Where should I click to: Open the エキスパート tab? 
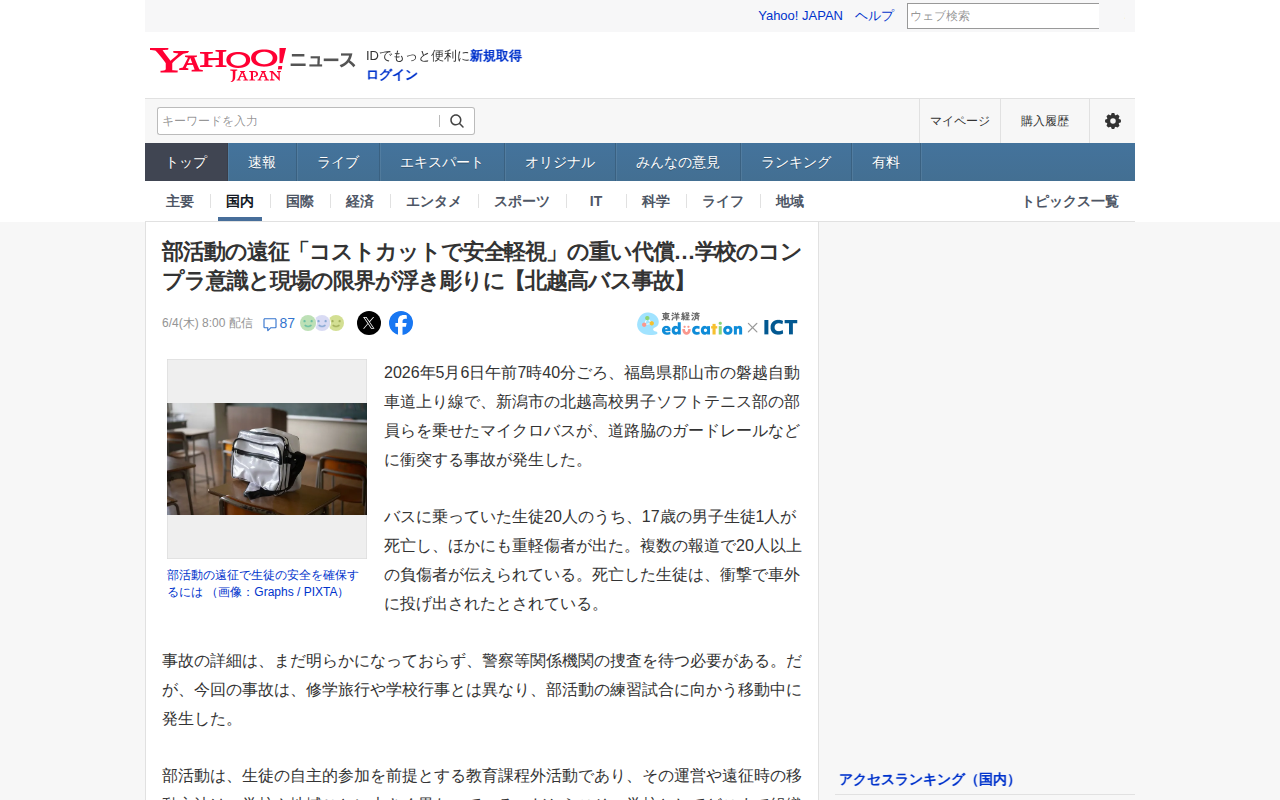(442, 162)
